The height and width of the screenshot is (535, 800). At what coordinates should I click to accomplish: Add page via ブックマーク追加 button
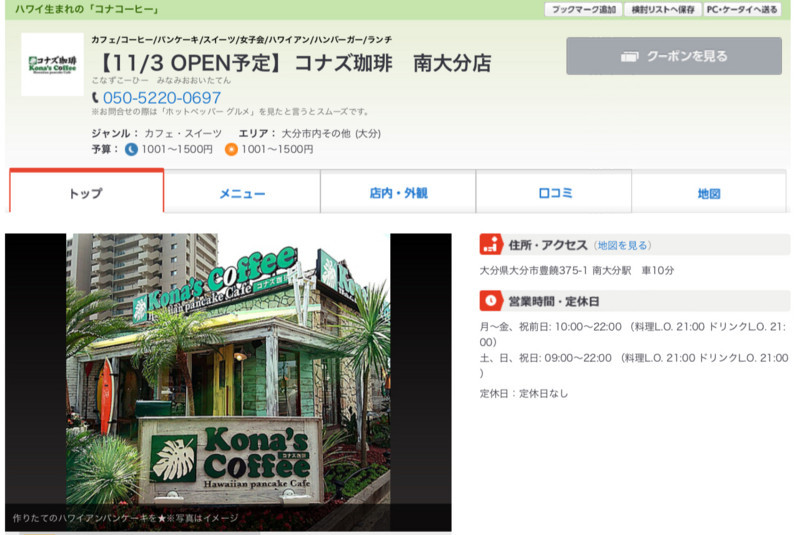[x=583, y=10]
